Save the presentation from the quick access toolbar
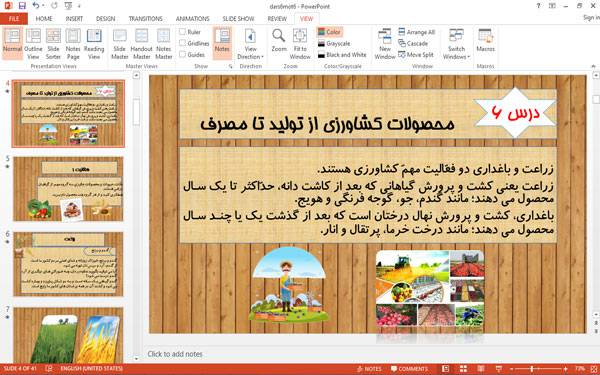600x375 pixels. [x=22, y=6]
